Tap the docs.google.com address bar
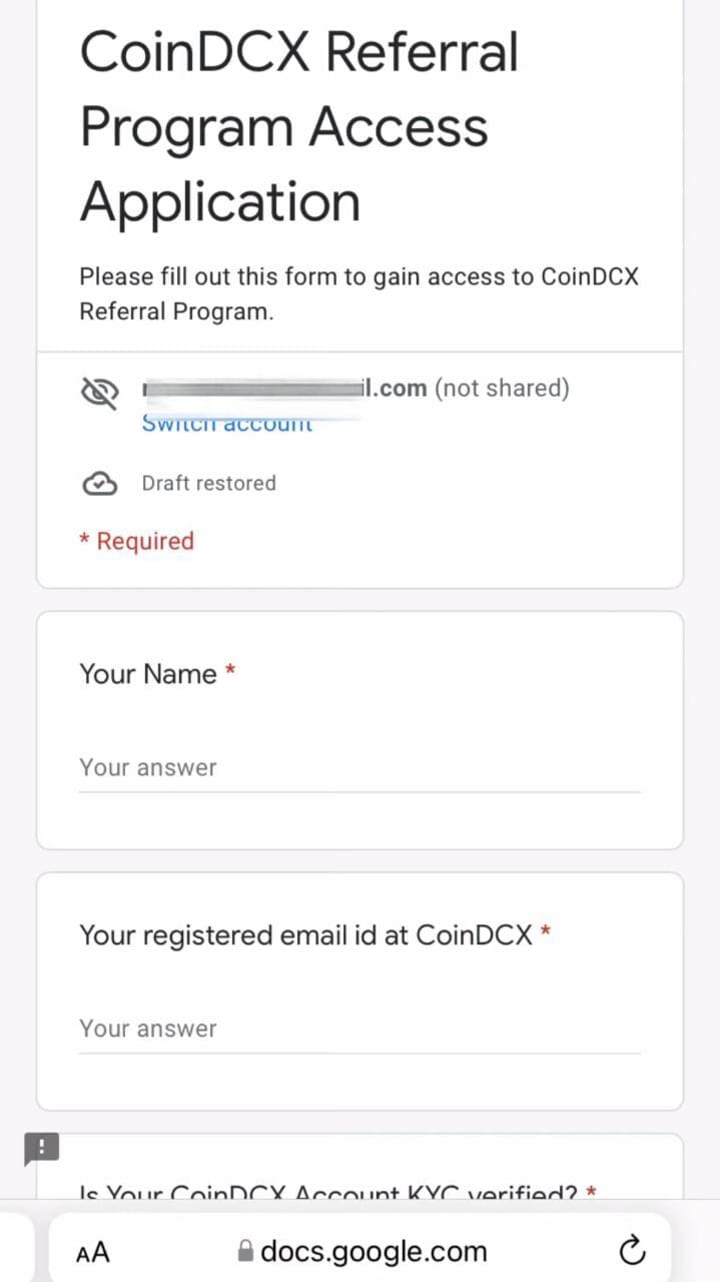This screenshot has width=720, height=1282. tap(372, 1251)
